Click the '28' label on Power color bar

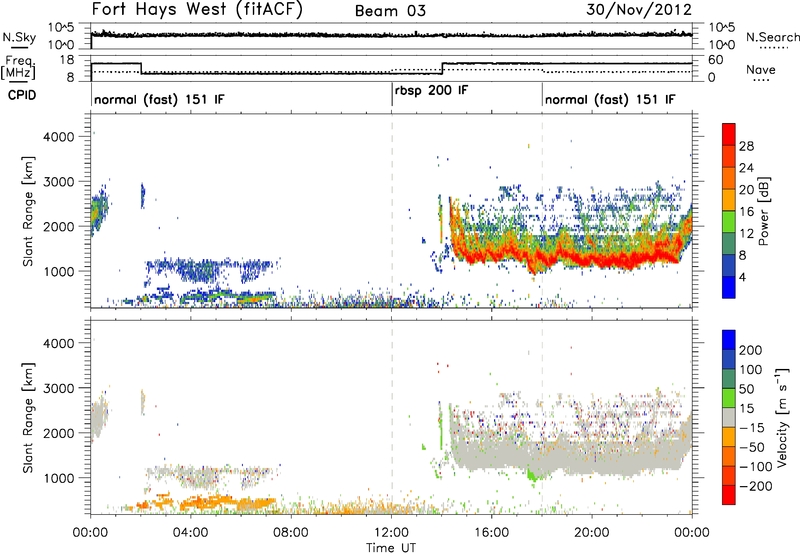click(x=746, y=146)
